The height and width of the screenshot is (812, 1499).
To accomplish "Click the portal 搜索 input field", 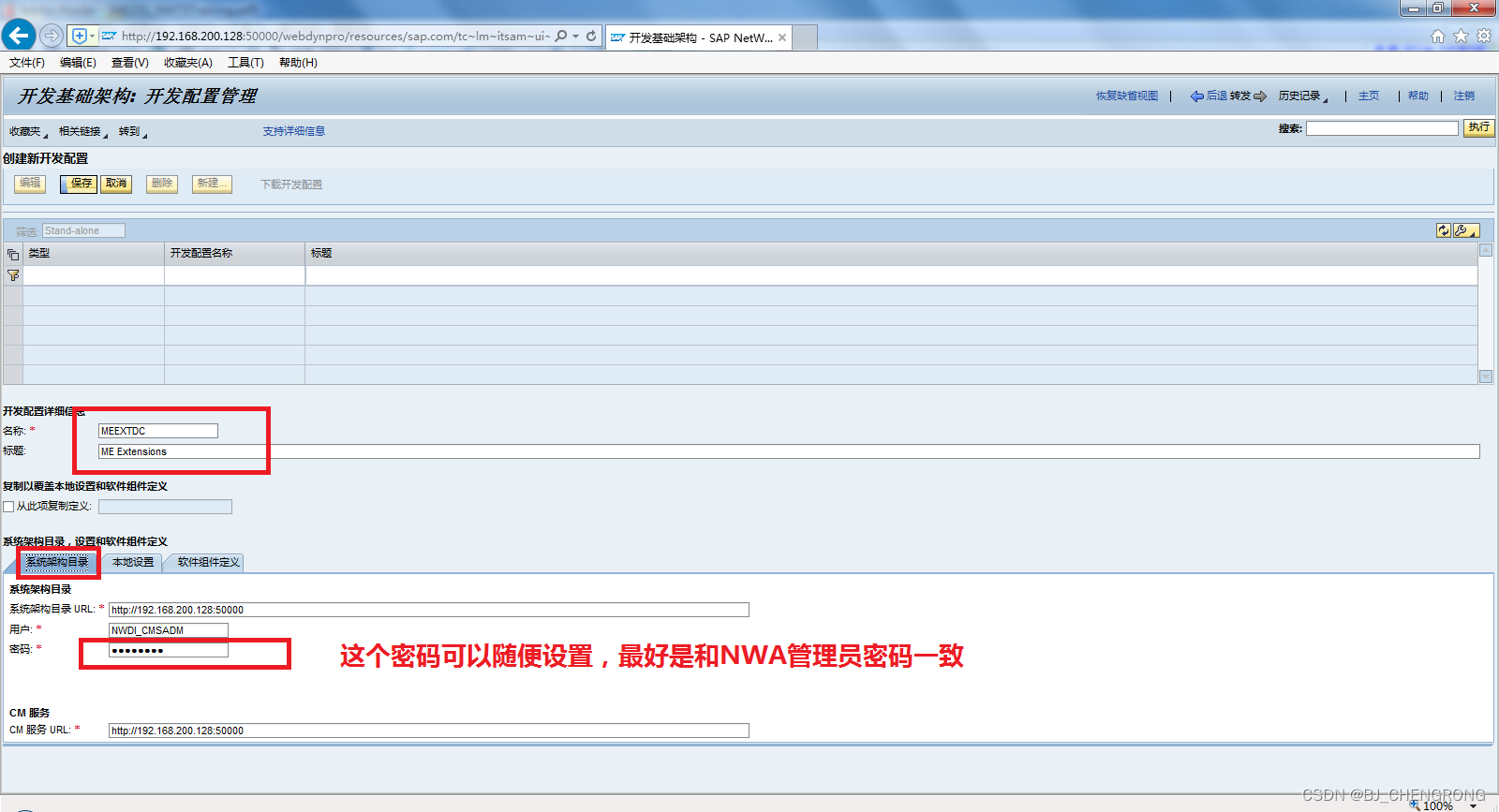I will 1382,128.
